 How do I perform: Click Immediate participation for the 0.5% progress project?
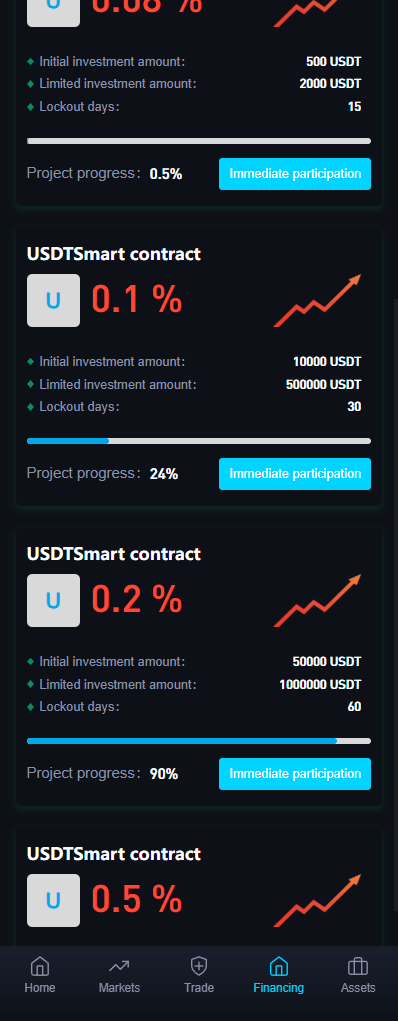[x=295, y=174]
